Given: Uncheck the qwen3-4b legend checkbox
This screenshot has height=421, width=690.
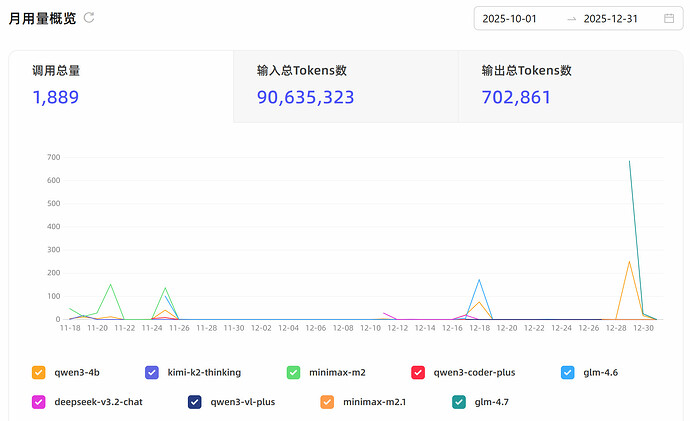Looking at the screenshot, I should tap(39, 373).
